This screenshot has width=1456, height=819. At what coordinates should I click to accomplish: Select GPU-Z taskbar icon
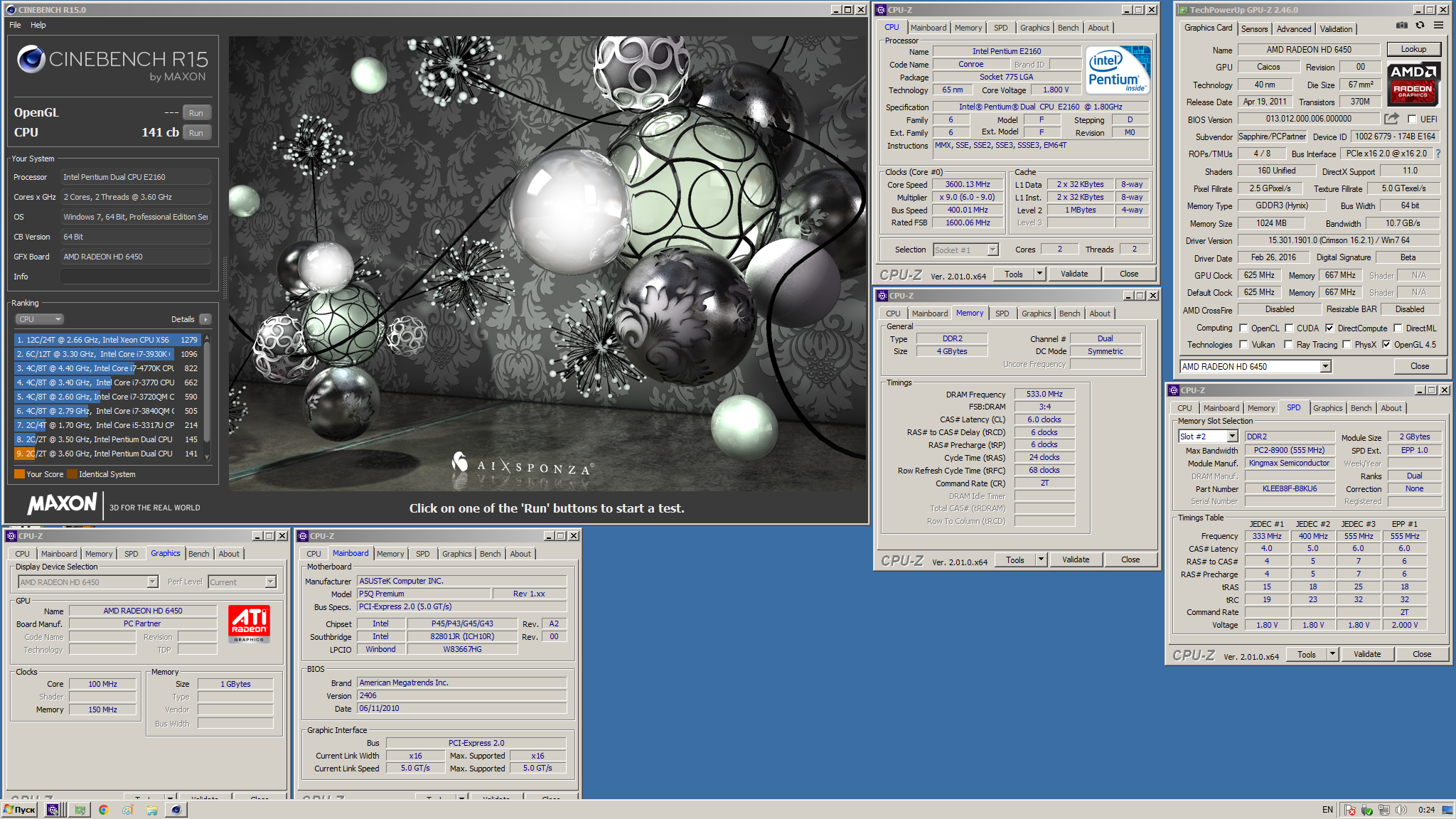tap(80, 810)
